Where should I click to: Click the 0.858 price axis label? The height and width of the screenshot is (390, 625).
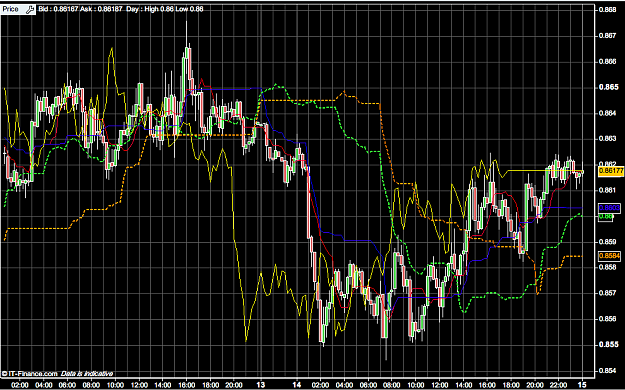pos(608,267)
